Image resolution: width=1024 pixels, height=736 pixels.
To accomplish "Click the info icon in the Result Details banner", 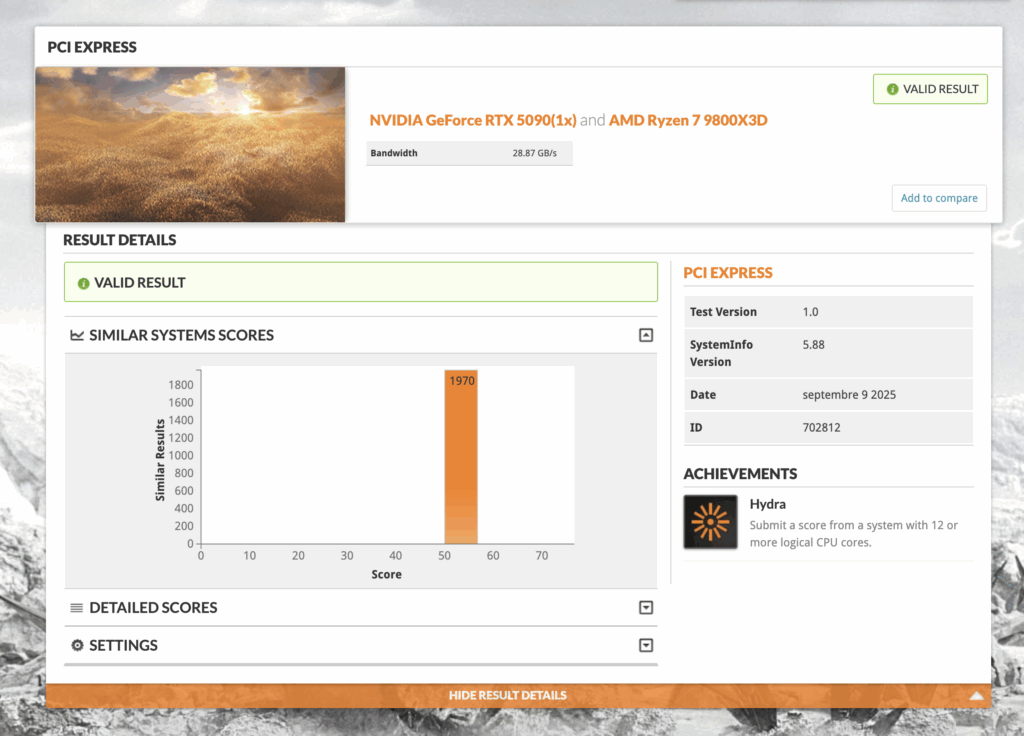I will point(83,284).
